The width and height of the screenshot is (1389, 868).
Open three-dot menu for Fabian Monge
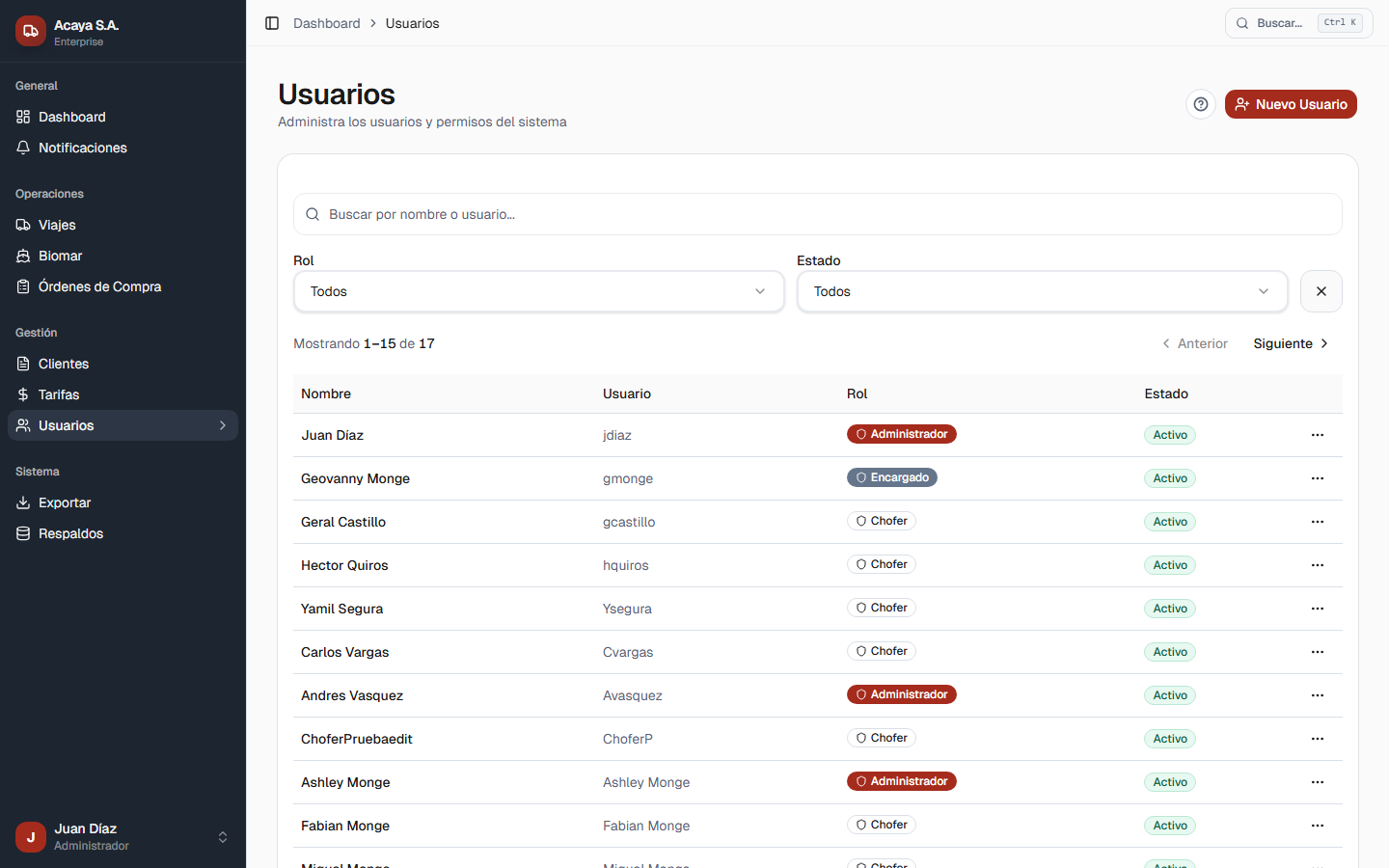coord(1317,826)
